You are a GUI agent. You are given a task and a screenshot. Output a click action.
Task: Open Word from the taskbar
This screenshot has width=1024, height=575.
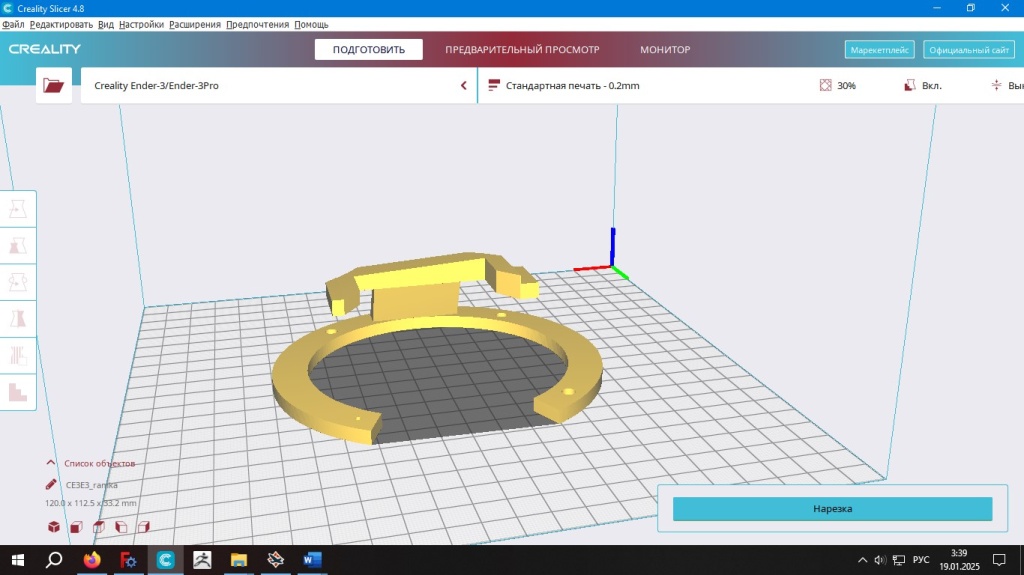pos(312,560)
